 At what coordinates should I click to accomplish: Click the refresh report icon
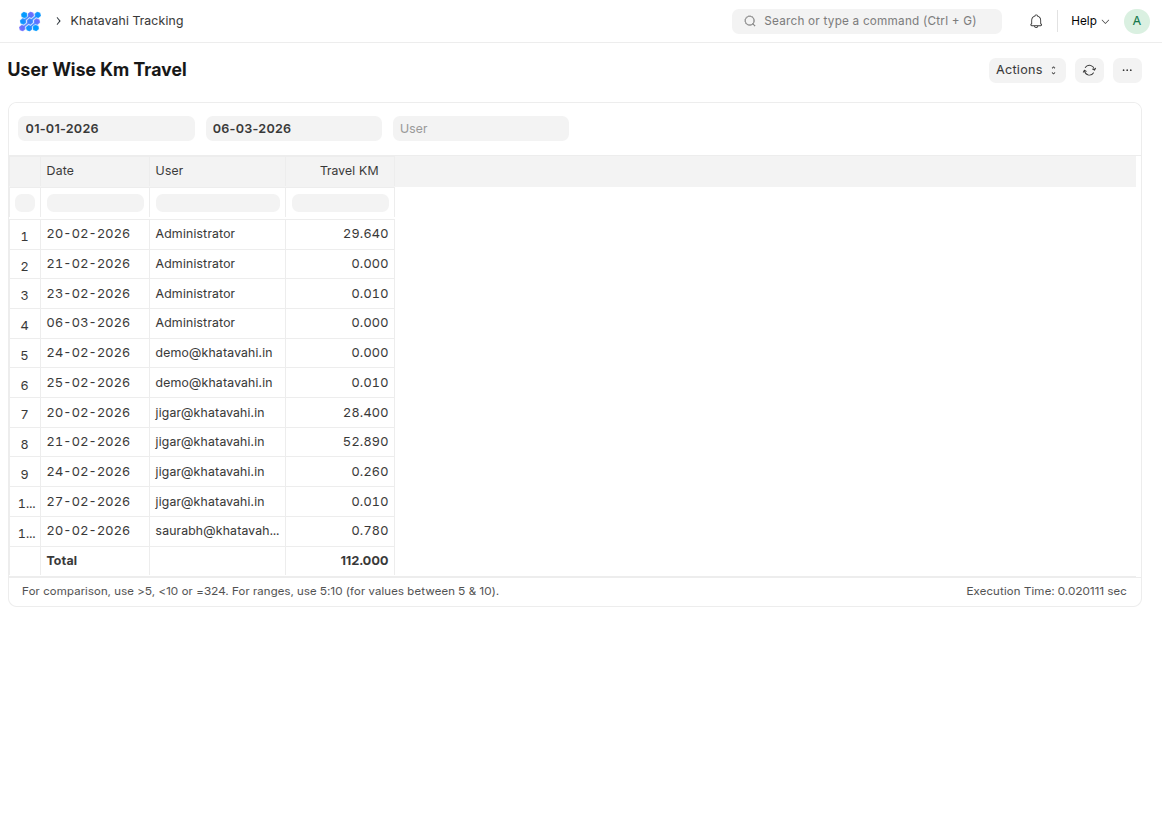(x=1089, y=70)
